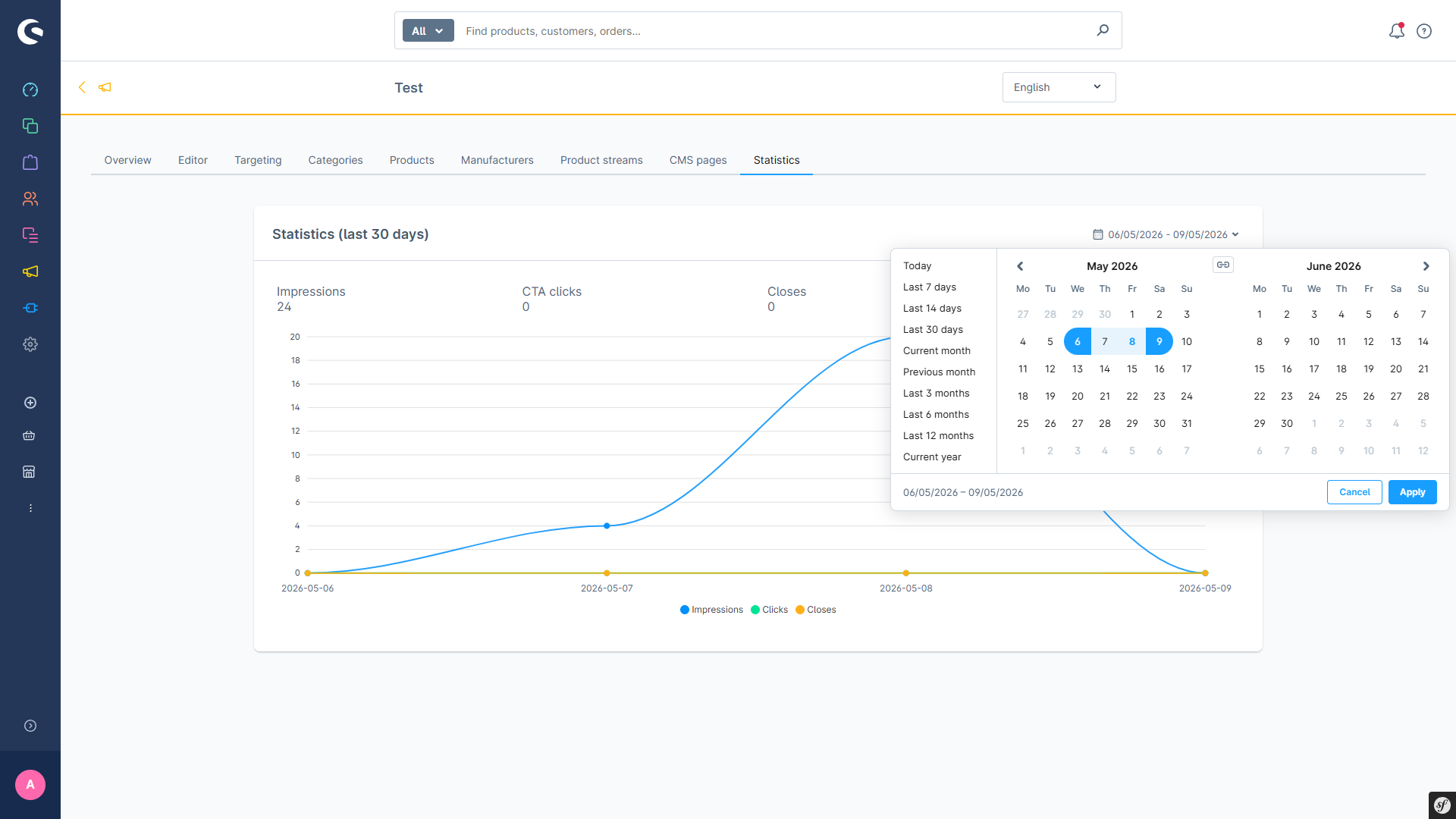The height and width of the screenshot is (819, 1456).
Task: Expand the All search filter dropdown
Action: pyautogui.click(x=428, y=31)
